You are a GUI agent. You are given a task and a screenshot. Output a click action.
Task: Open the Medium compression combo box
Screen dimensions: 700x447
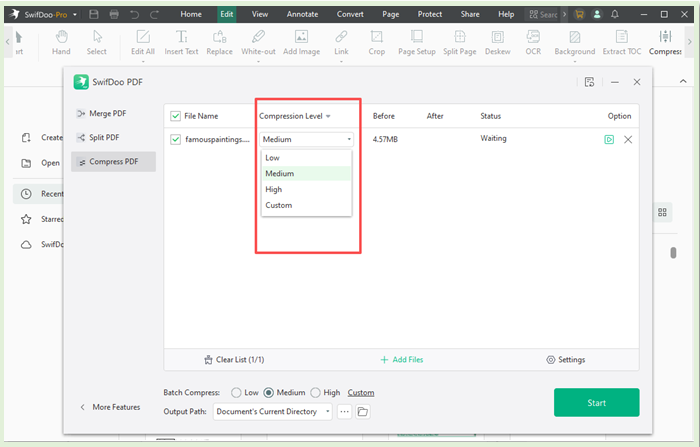(306, 139)
